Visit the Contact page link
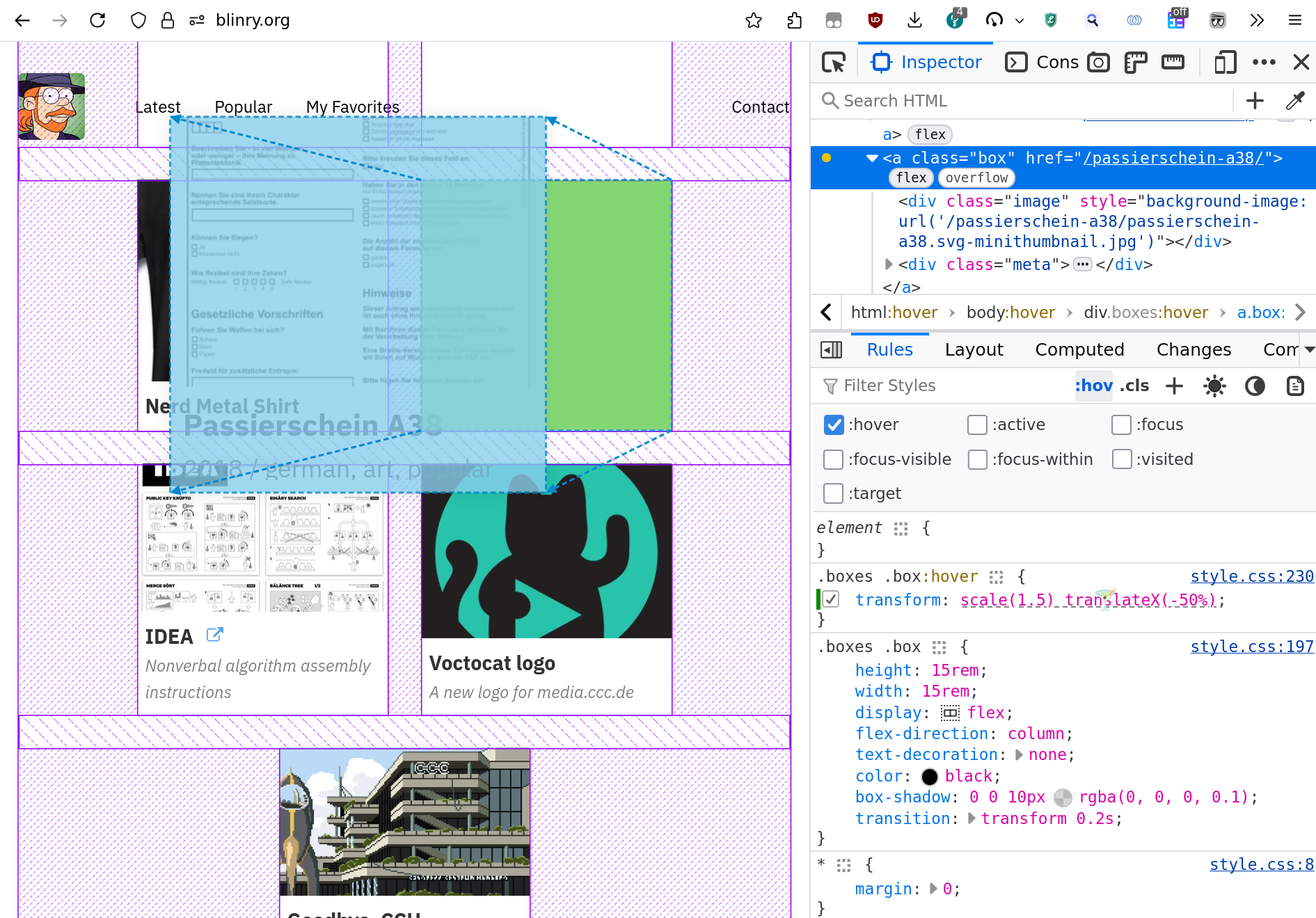Image resolution: width=1316 pixels, height=918 pixels. 760,107
